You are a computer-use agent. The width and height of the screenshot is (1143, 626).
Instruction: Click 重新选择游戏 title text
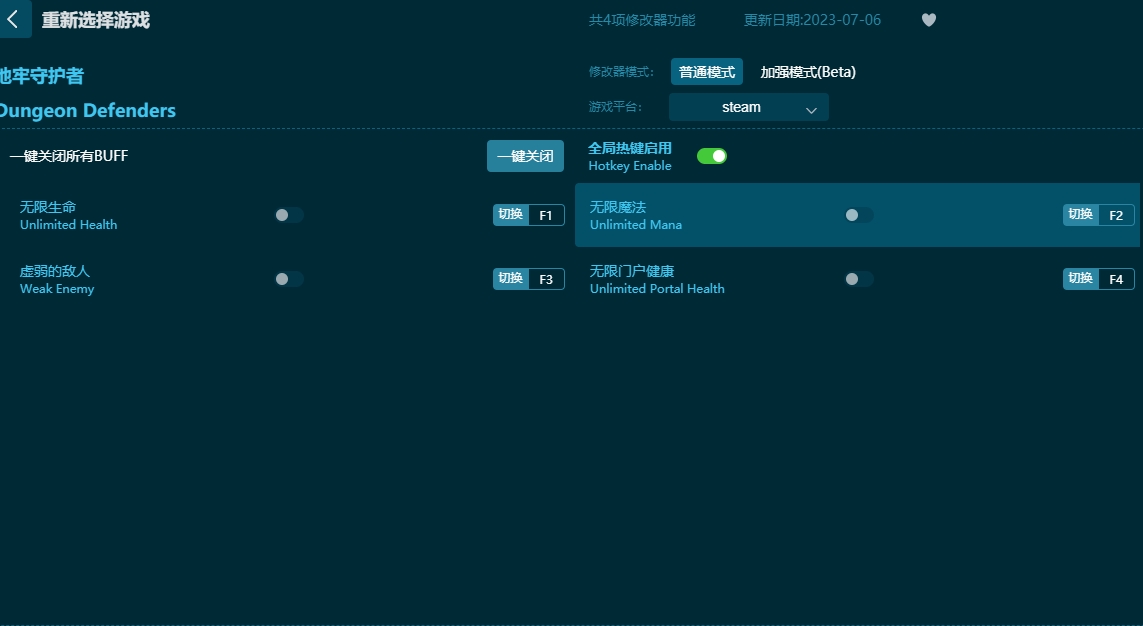[x=95, y=20]
